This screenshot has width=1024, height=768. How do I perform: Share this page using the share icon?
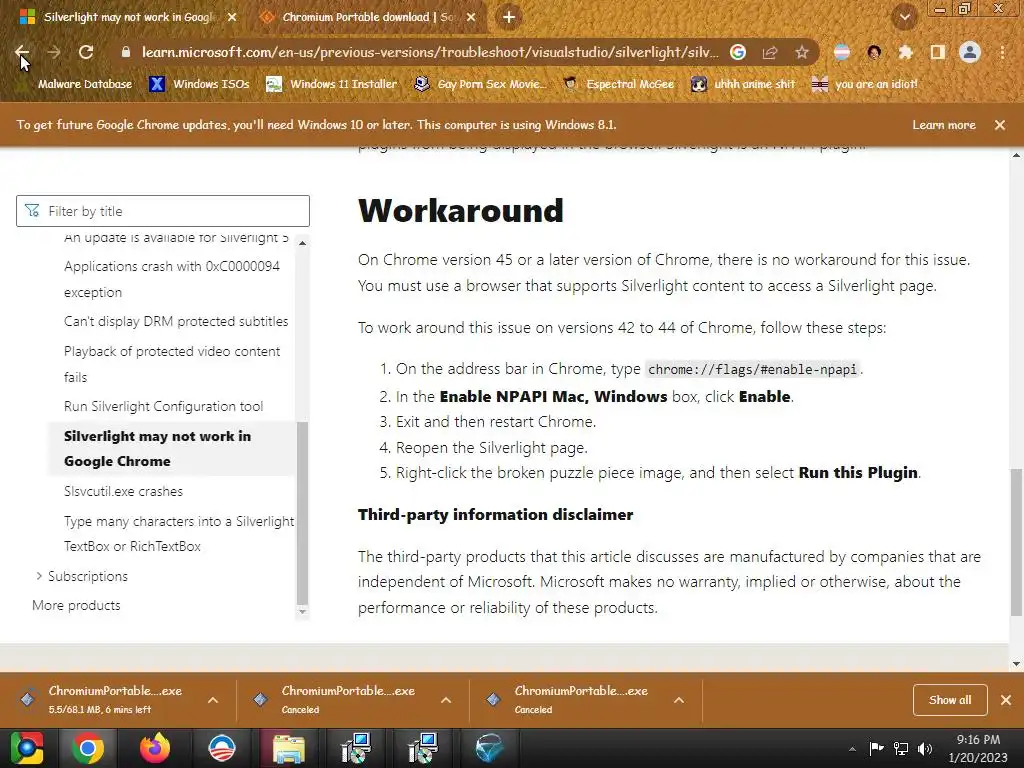click(770, 52)
